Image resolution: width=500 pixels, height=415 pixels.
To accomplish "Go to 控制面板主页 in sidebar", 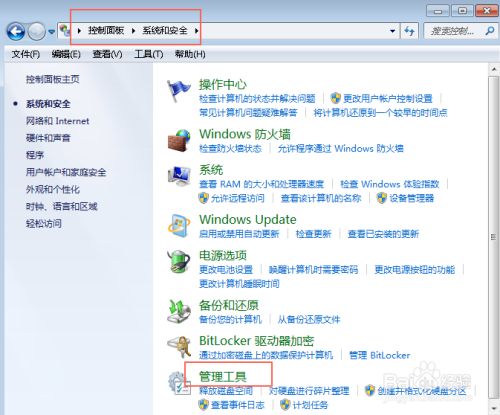I will tap(53, 79).
